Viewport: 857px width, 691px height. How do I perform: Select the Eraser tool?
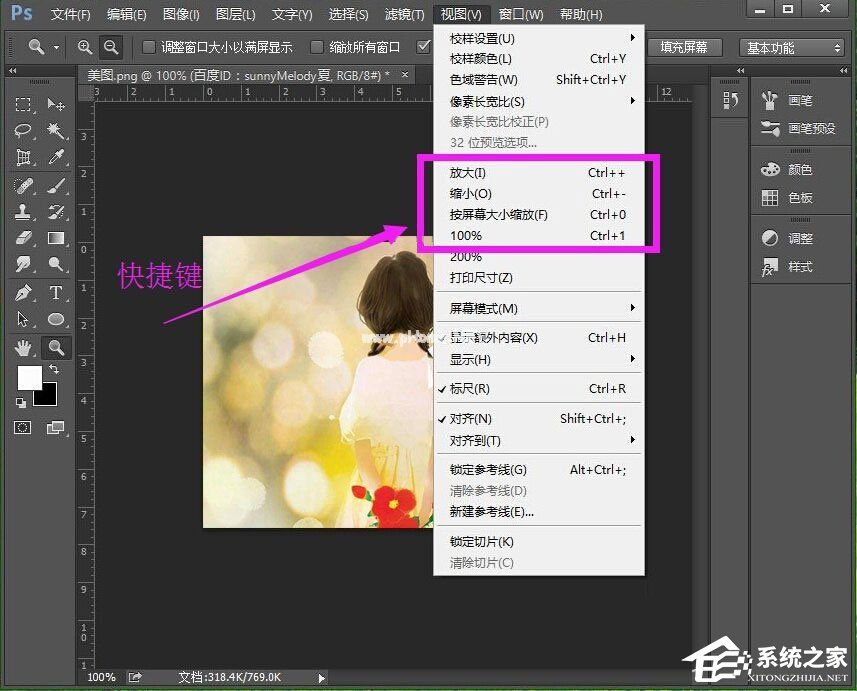23,239
